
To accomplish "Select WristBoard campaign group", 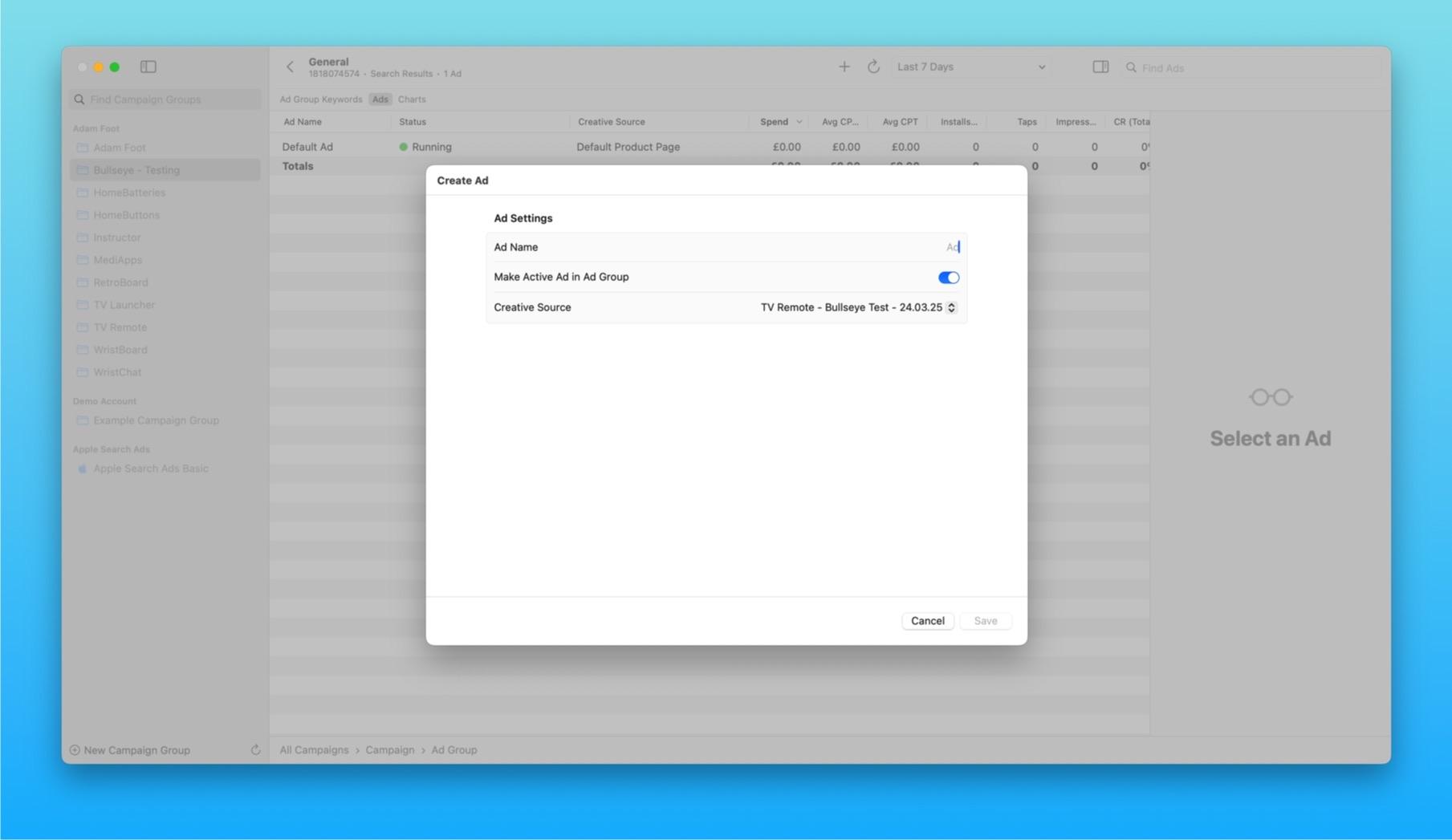I will [165, 350].
